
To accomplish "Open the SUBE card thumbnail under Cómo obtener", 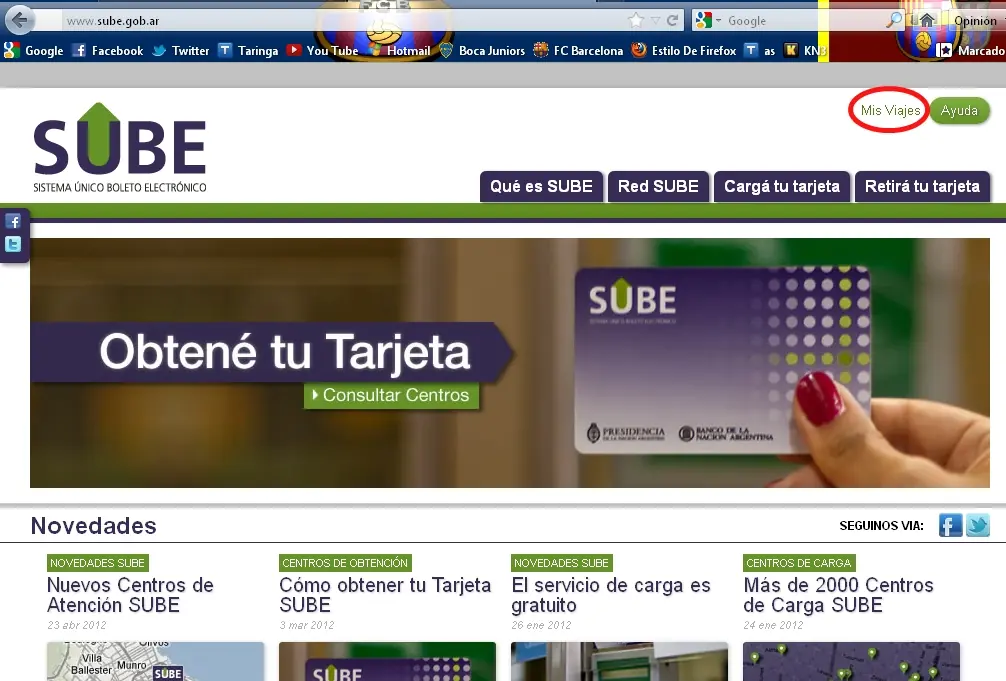I will point(388,661).
